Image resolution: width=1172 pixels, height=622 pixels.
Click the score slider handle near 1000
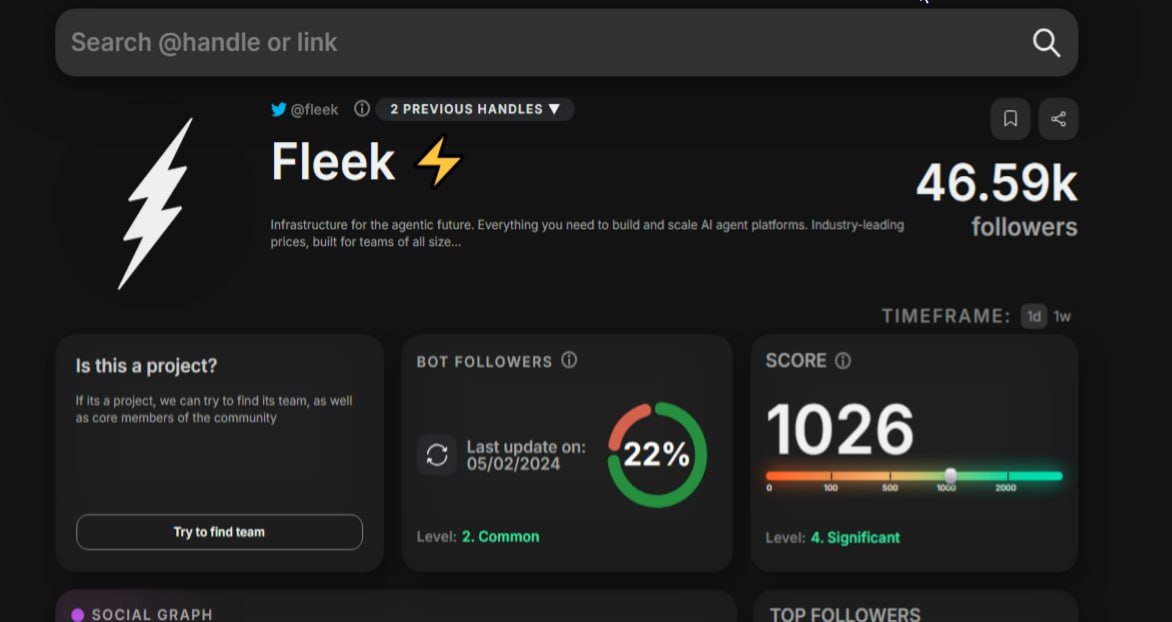(x=950, y=475)
